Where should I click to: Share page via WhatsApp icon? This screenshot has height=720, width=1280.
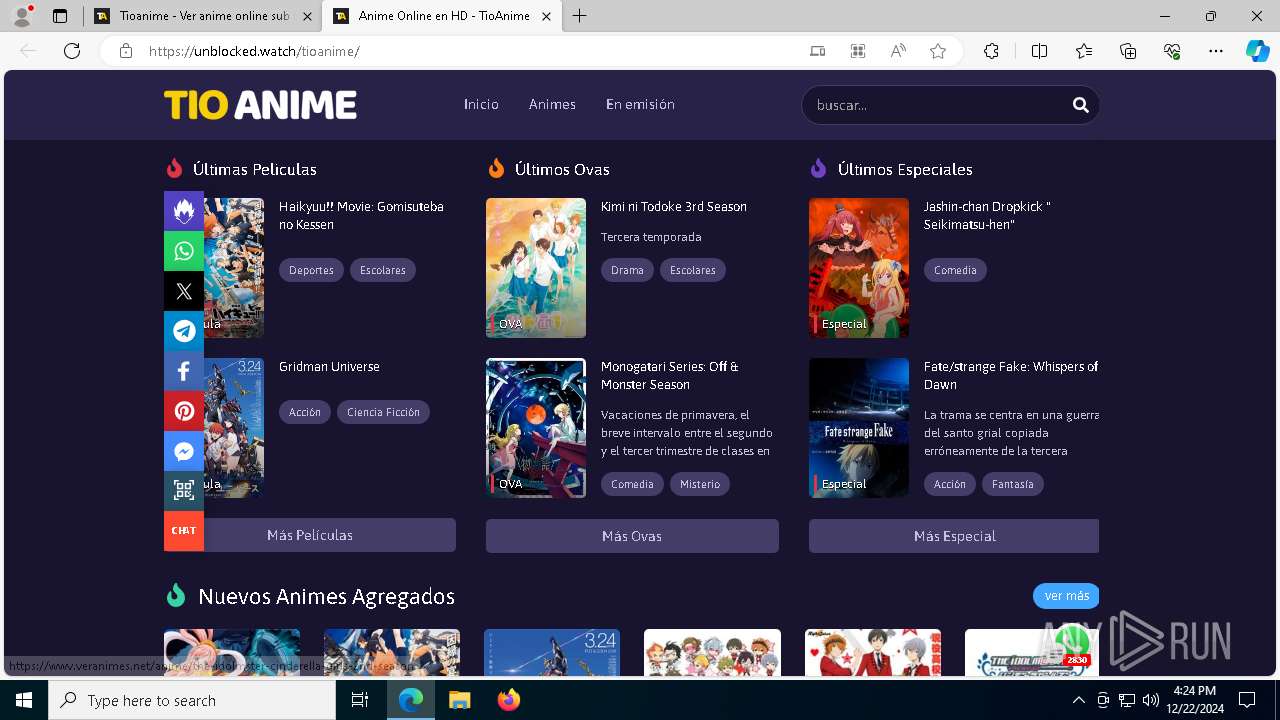pos(184,251)
